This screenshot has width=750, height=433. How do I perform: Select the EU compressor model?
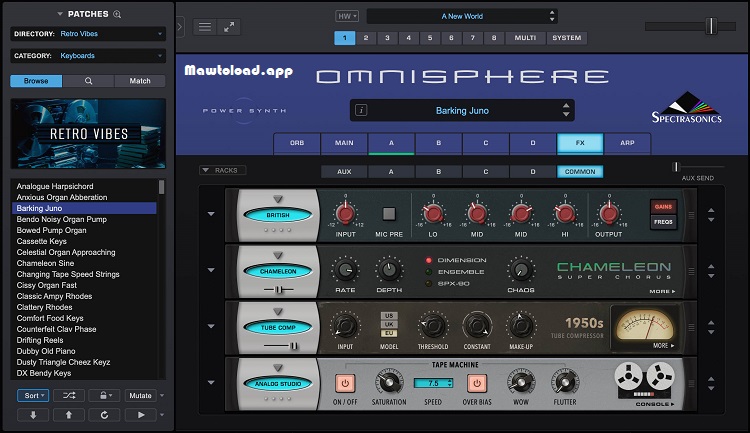tap(389, 333)
